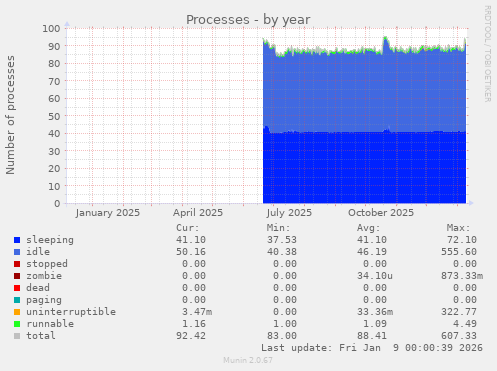
Task: Click the 'Munin 2.0.67' footer text
Action: click(x=248, y=360)
